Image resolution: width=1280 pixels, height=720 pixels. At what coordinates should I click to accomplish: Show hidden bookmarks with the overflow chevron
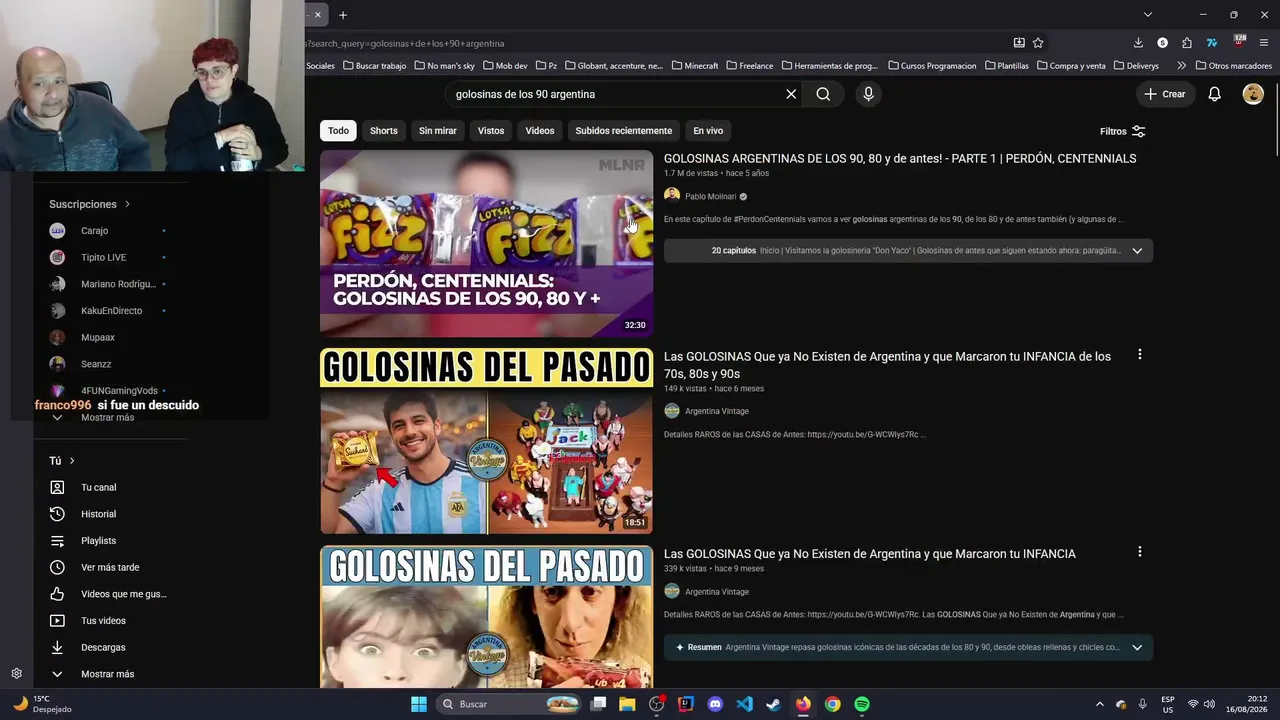1181,66
